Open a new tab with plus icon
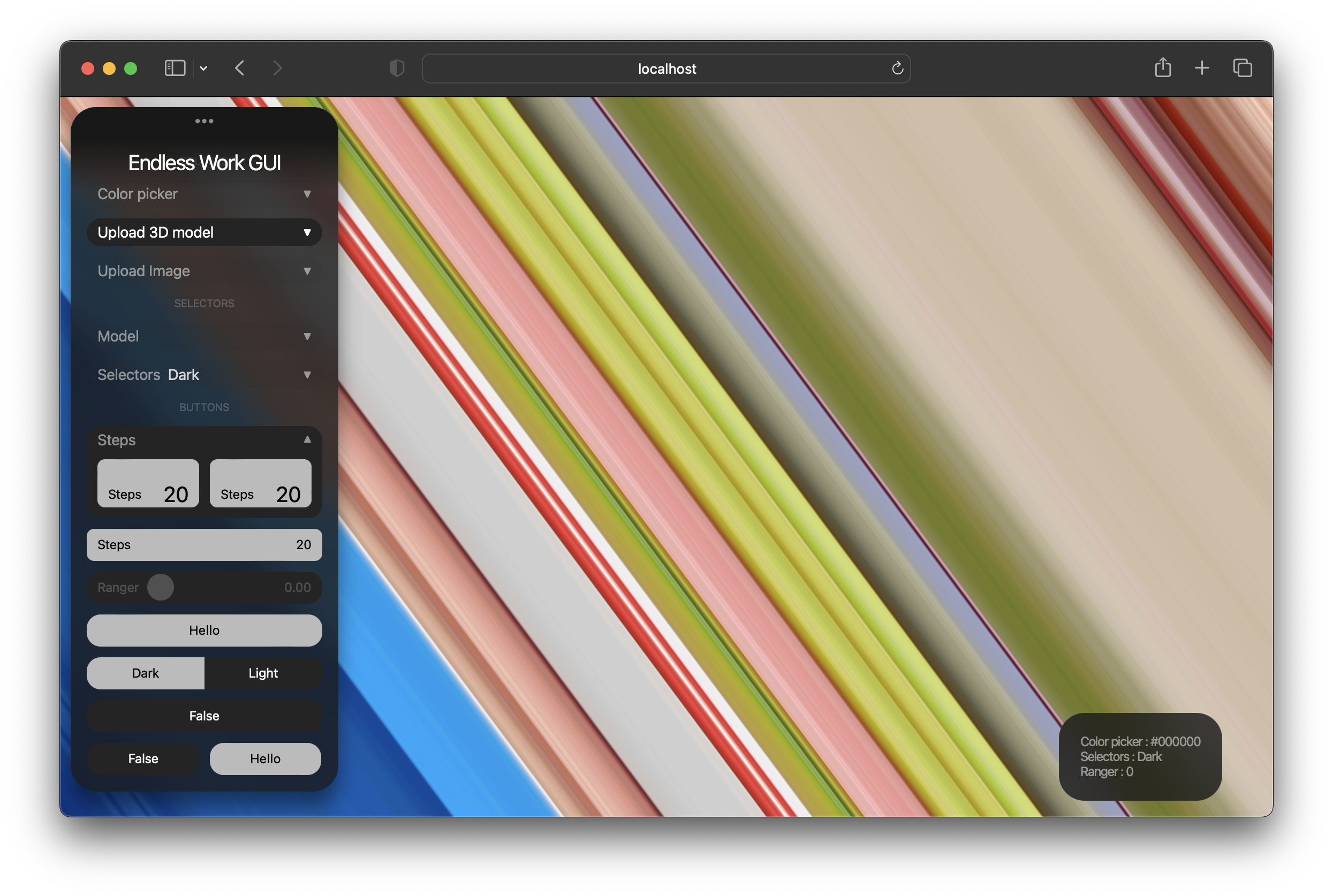1333x896 pixels. click(x=1202, y=69)
